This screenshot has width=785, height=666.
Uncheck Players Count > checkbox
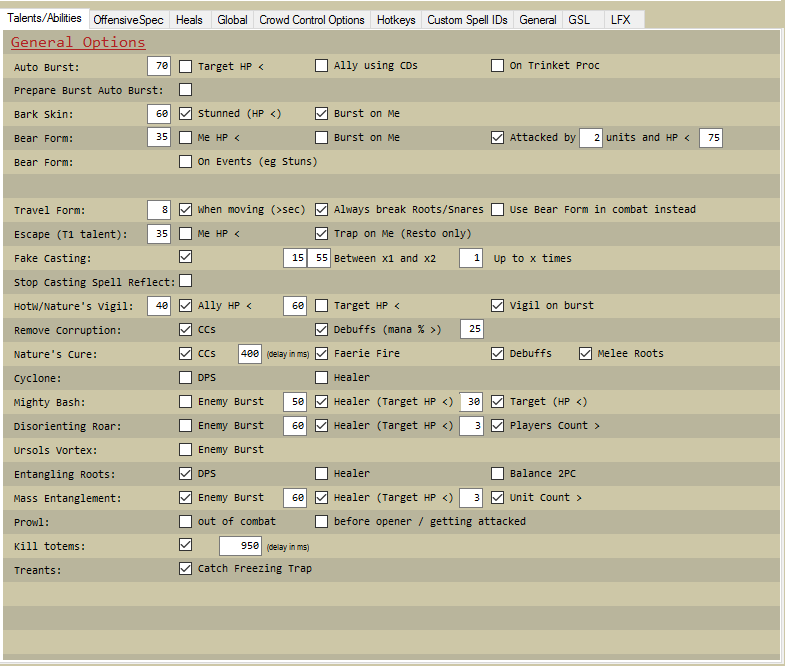point(497,425)
